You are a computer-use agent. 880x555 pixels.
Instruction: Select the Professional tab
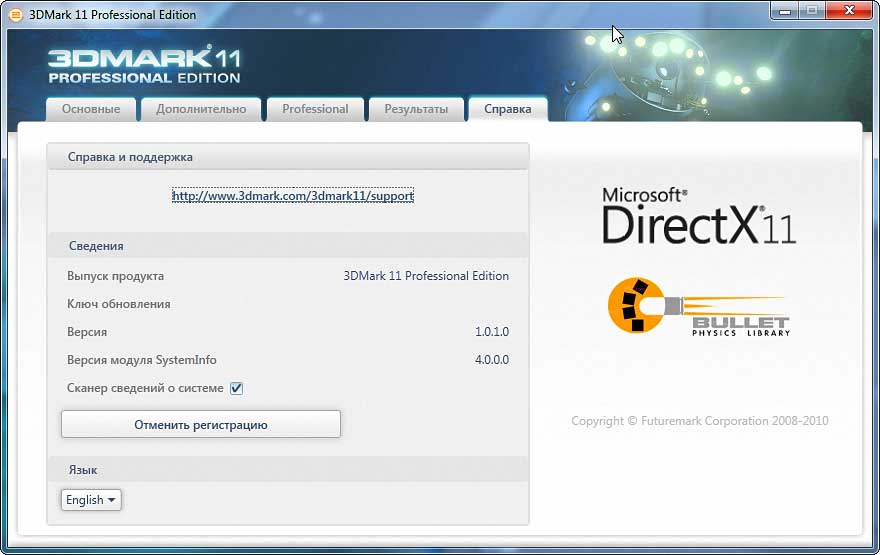click(x=315, y=109)
